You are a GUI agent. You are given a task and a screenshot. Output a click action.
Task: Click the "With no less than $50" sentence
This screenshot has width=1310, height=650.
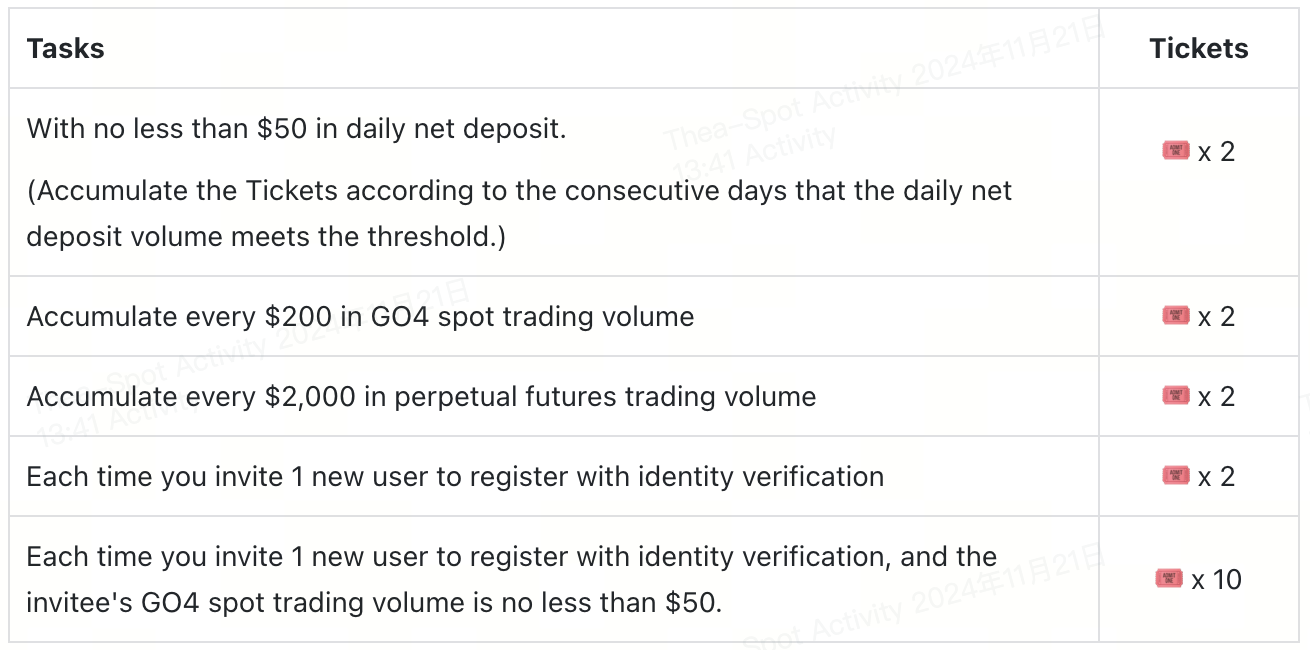[x=296, y=129]
